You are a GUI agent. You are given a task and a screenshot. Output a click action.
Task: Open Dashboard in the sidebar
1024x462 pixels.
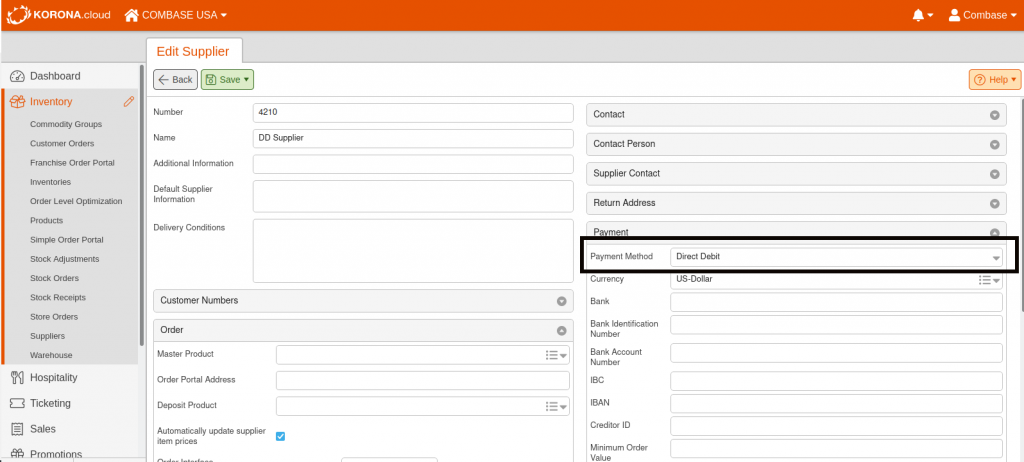pos(55,76)
